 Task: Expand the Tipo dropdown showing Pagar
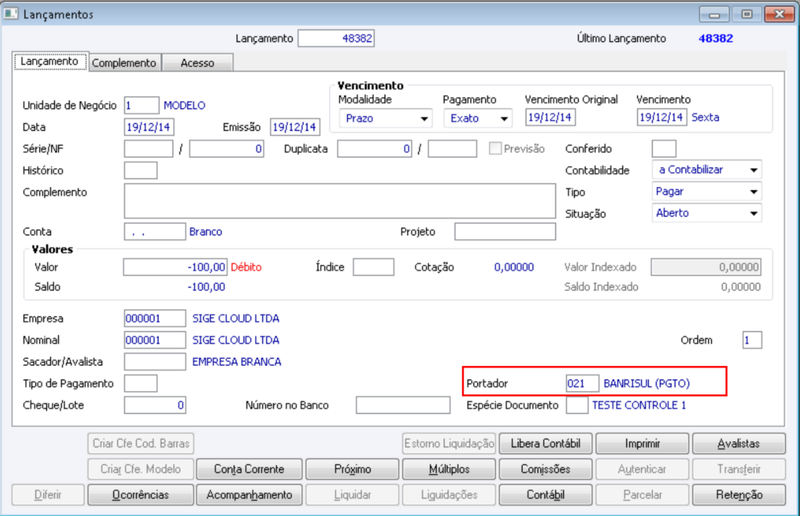coord(707,191)
